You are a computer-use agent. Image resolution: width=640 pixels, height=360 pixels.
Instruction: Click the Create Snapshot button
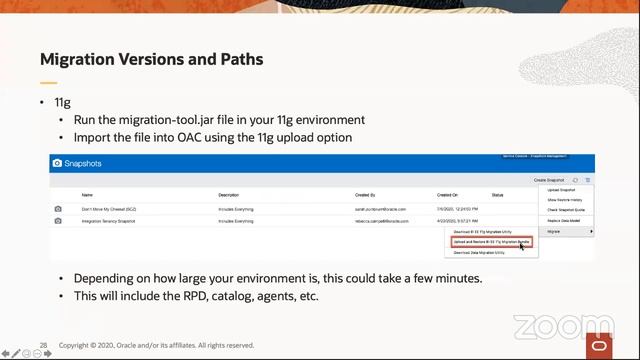click(x=549, y=180)
